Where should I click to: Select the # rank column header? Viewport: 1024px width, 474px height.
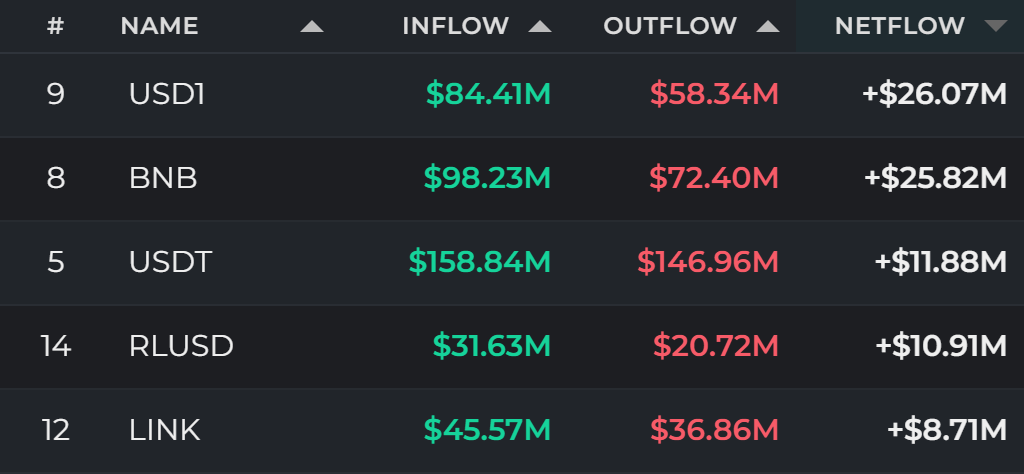point(56,26)
